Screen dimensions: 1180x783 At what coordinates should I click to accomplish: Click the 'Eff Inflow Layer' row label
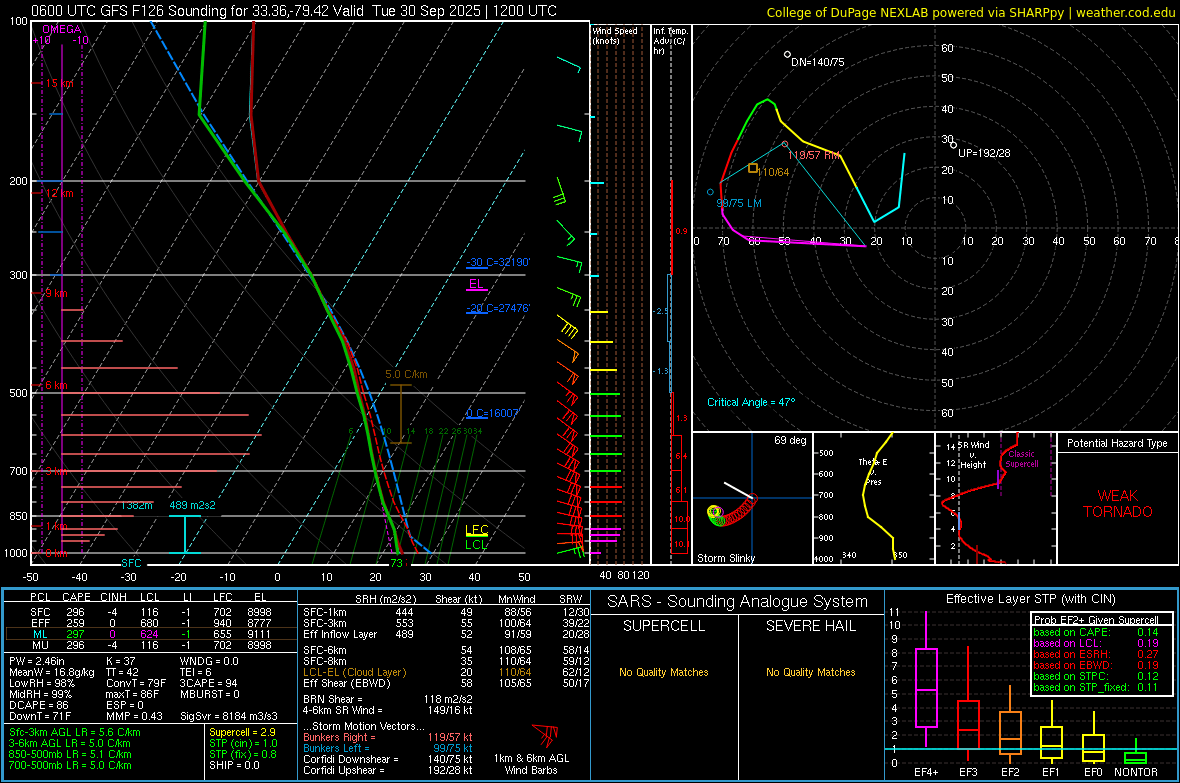tap(340, 635)
